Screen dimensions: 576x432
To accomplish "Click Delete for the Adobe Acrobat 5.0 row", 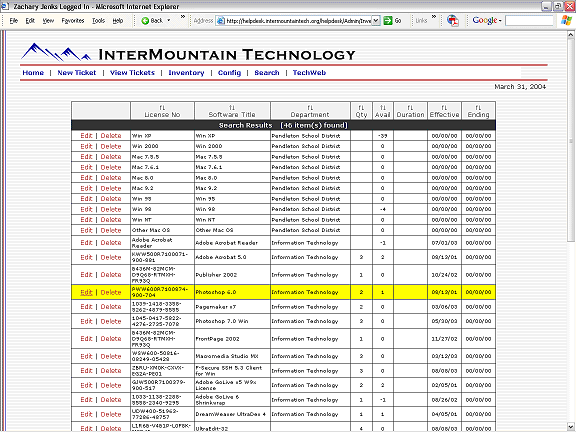I will click(111, 257).
